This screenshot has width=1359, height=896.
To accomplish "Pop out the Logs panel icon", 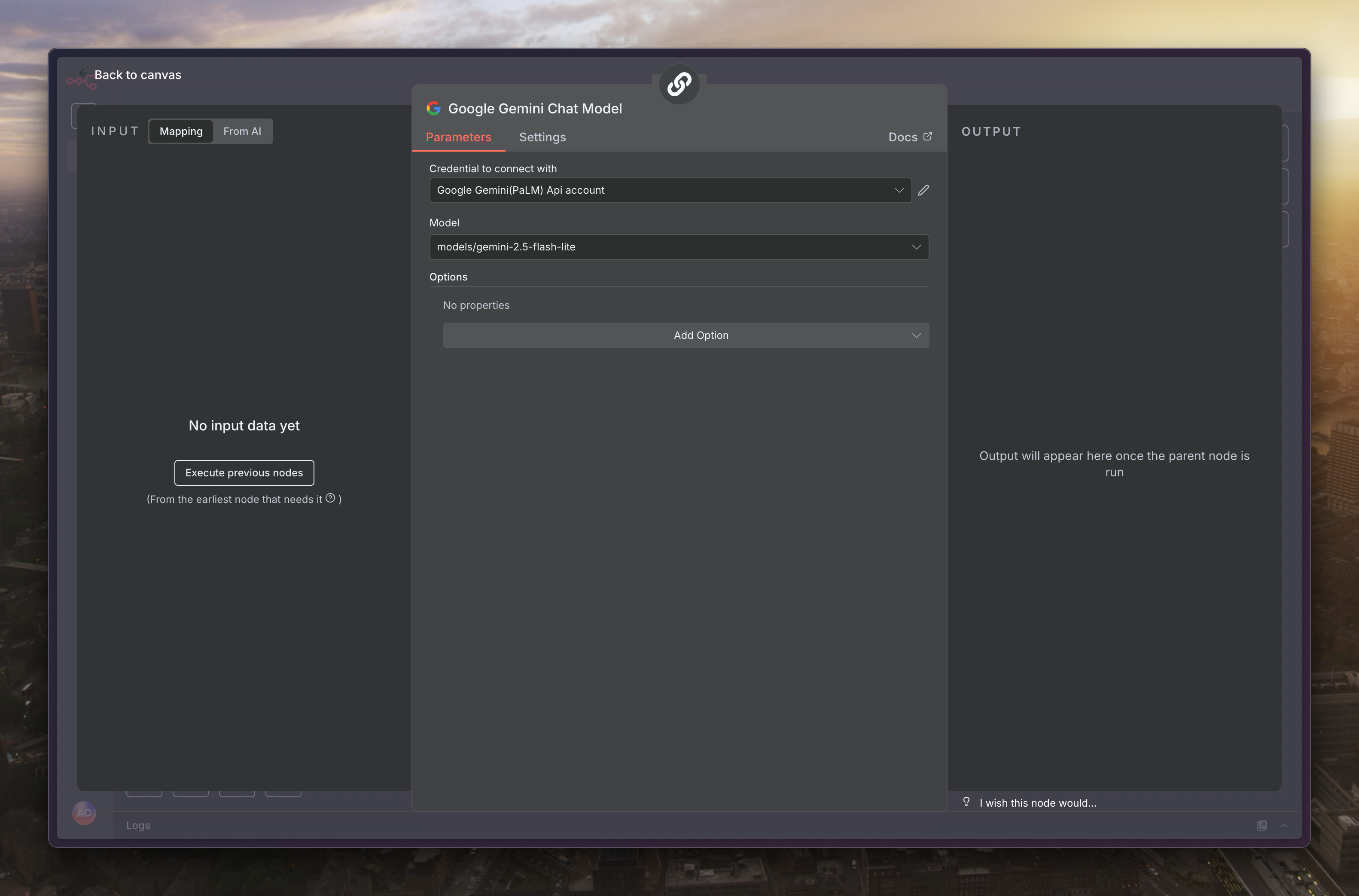I will pyautogui.click(x=1261, y=825).
